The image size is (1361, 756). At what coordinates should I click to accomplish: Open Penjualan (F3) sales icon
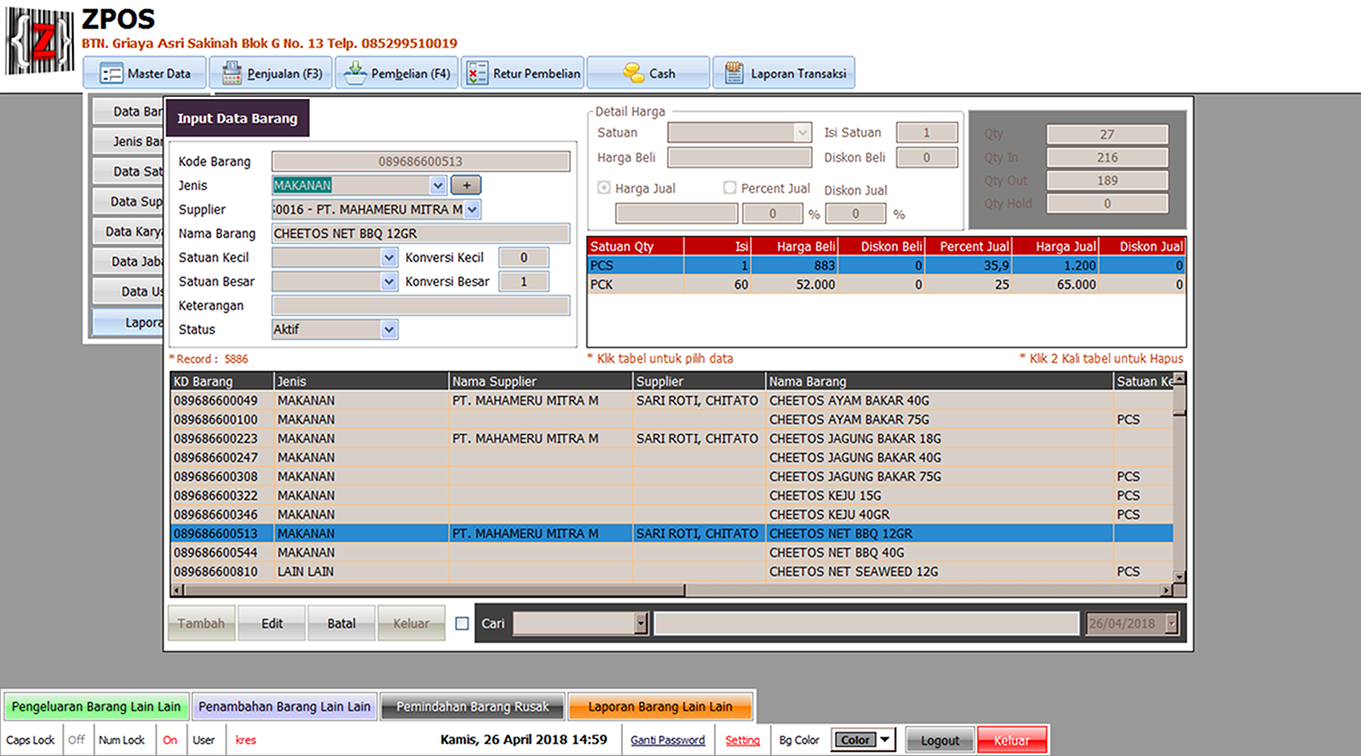pos(232,74)
